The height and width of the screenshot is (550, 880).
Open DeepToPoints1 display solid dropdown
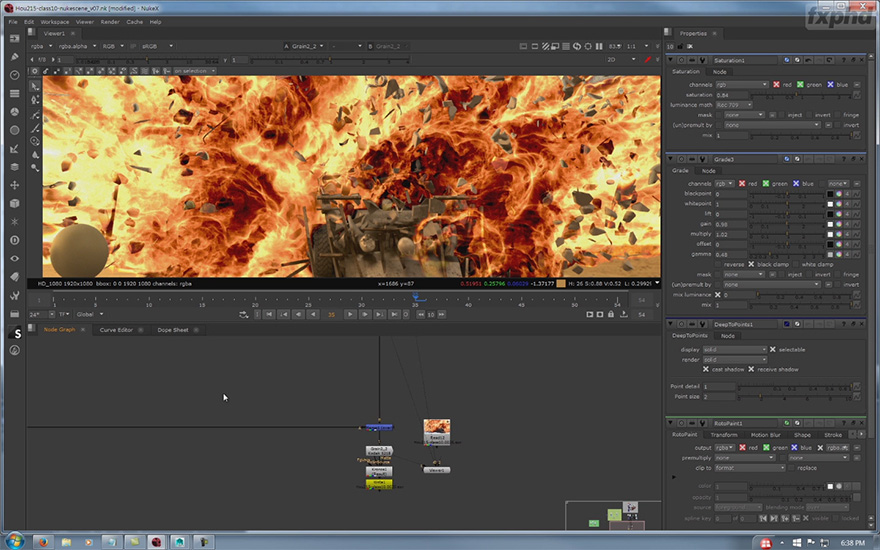point(735,350)
